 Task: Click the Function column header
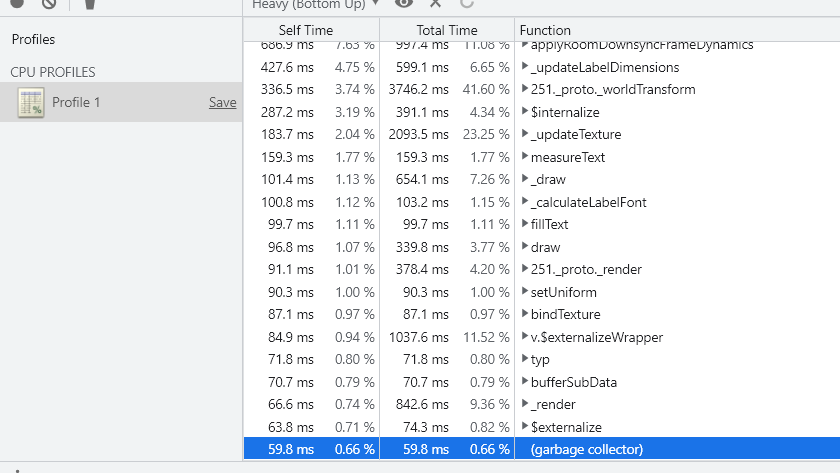[x=545, y=31]
